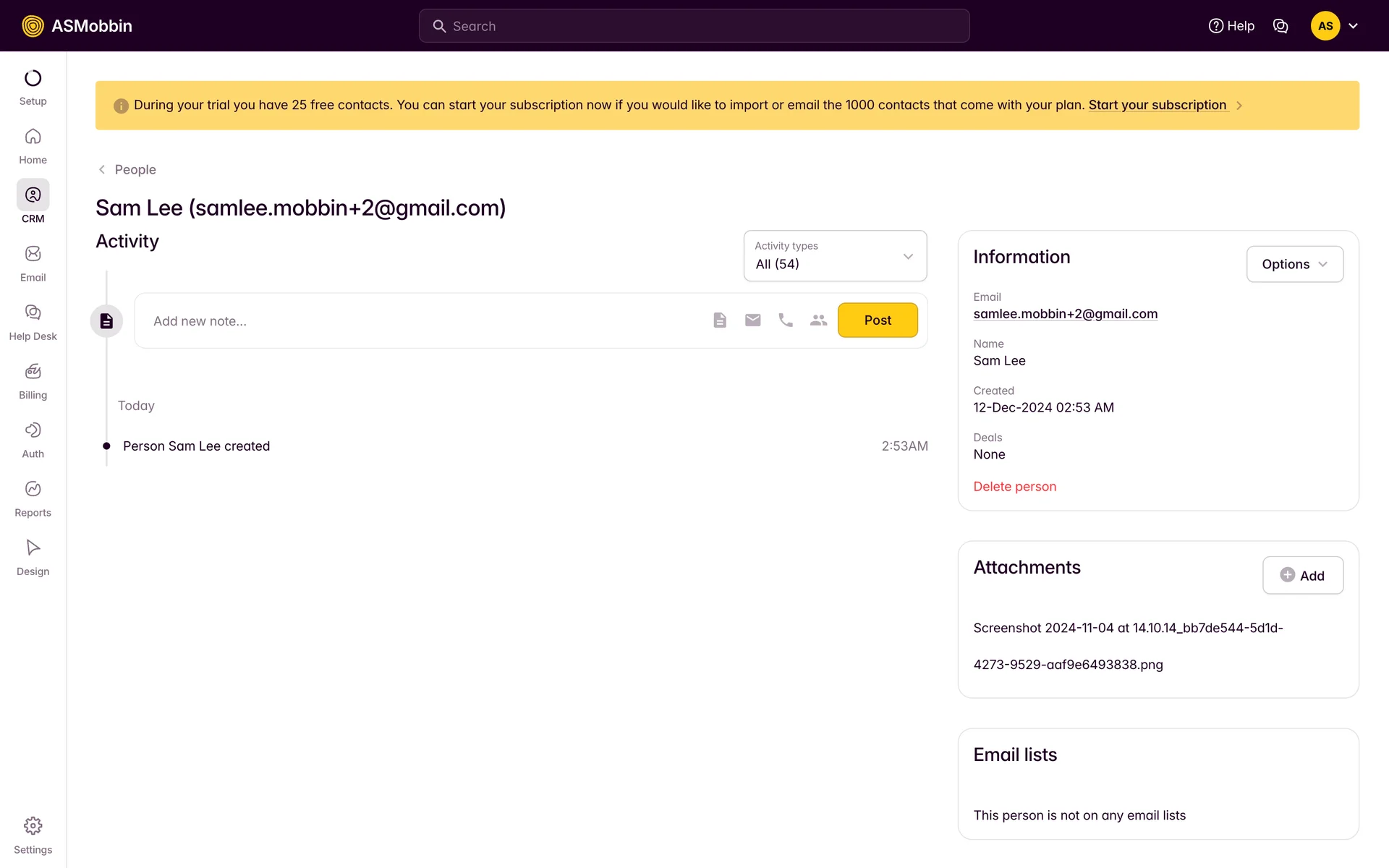The height and width of the screenshot is (868, 1389).
Task: Add a new attachment
Action: click(x=1302, y=576)
